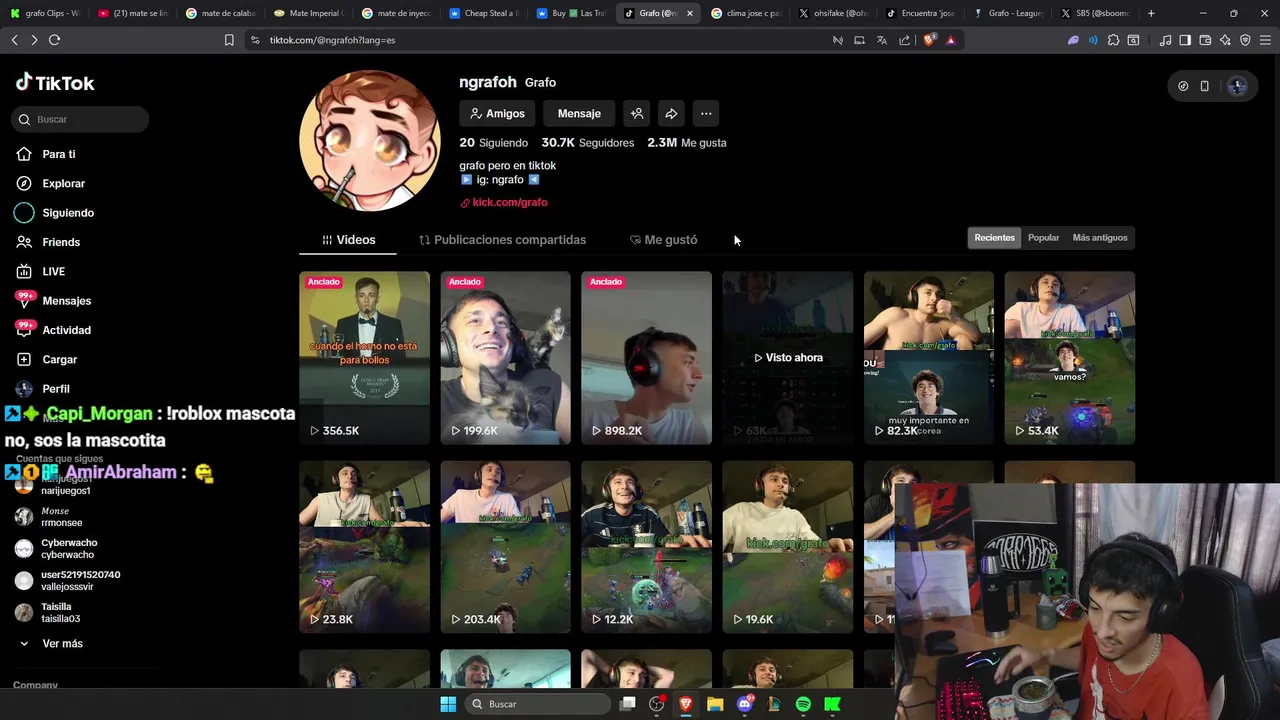Toggle the browser sidebar panel icon

coord(1185,40)
